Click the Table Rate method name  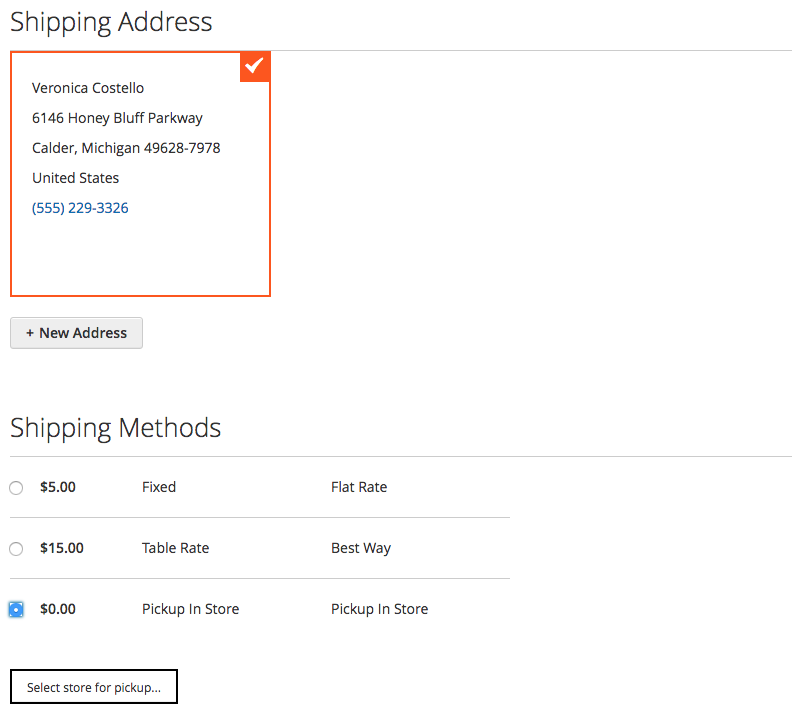175,548
